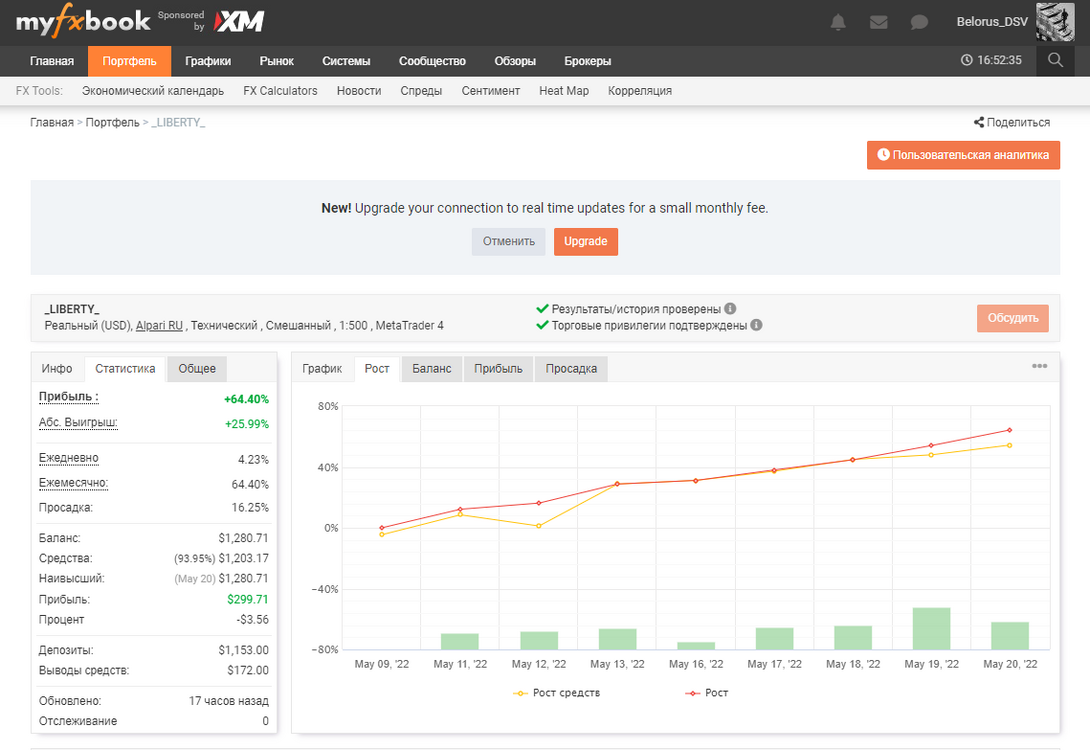
Task: Click the Belorus_DSV profile avatar
Action: [1055, 22]
